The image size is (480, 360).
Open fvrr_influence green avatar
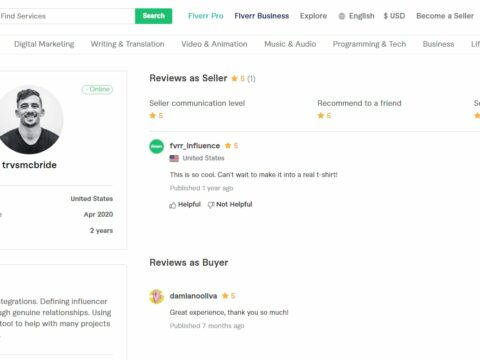pyautogui.click(x=156, y=146)
